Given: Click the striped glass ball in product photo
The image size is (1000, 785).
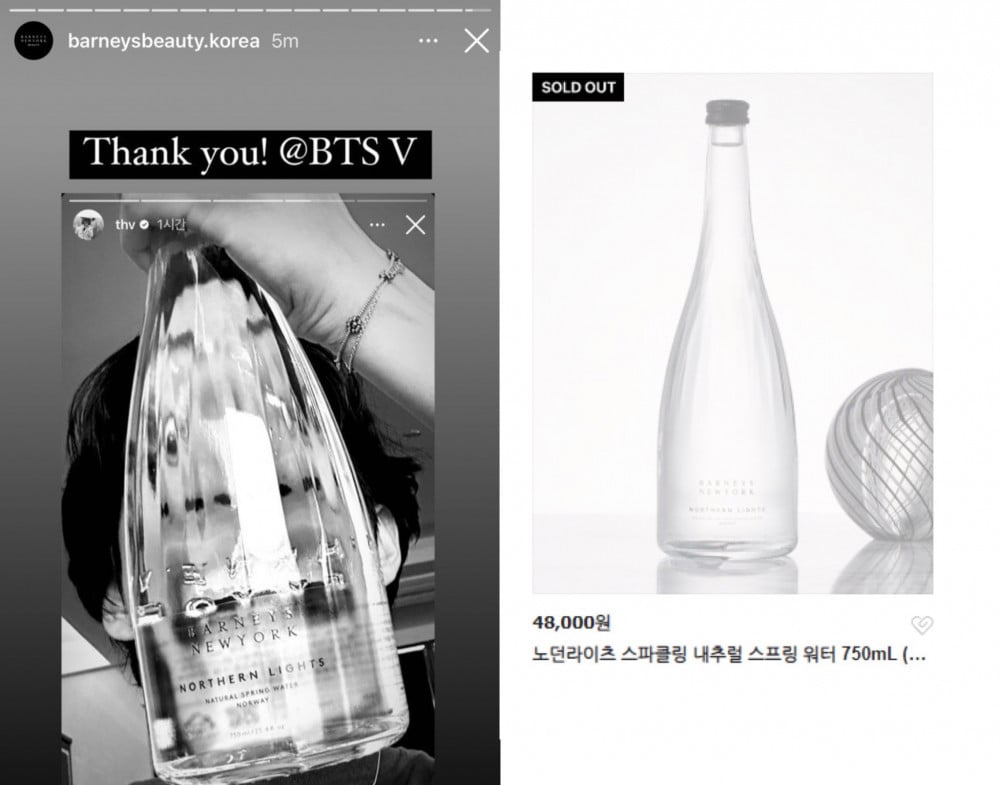Looking at the screenshot, I should [x=880, y=455].
